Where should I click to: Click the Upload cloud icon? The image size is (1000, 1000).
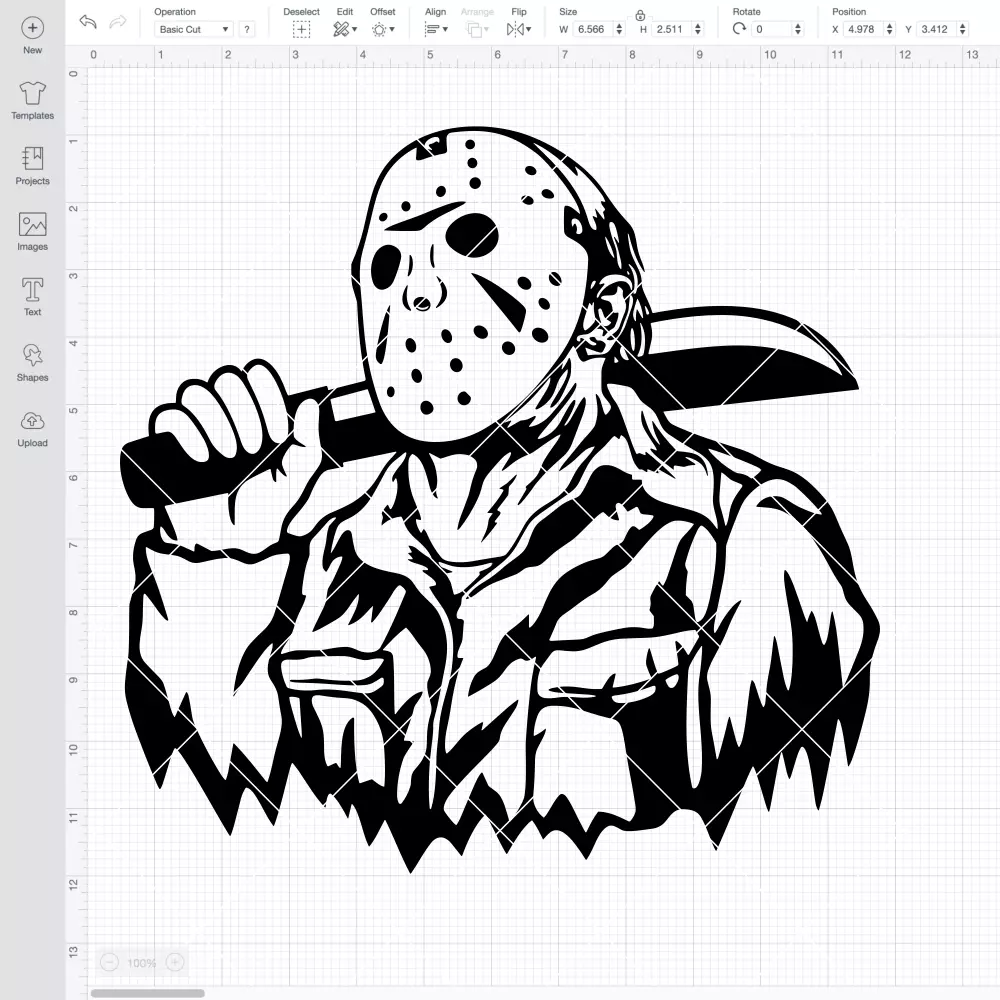click(x=33, y=421)
